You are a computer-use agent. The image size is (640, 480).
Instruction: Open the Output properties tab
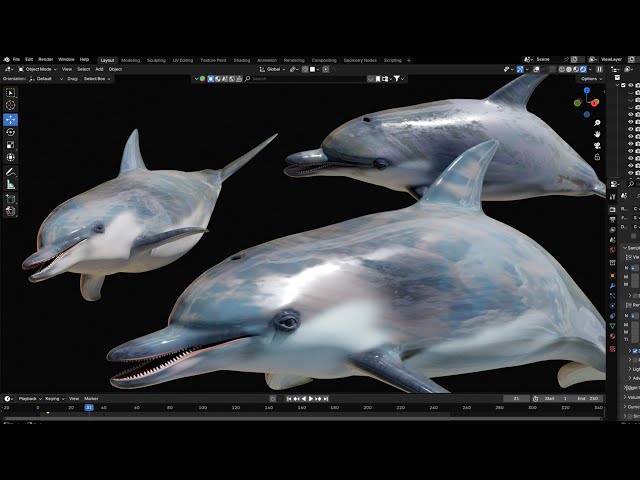[x=612, y=220]
